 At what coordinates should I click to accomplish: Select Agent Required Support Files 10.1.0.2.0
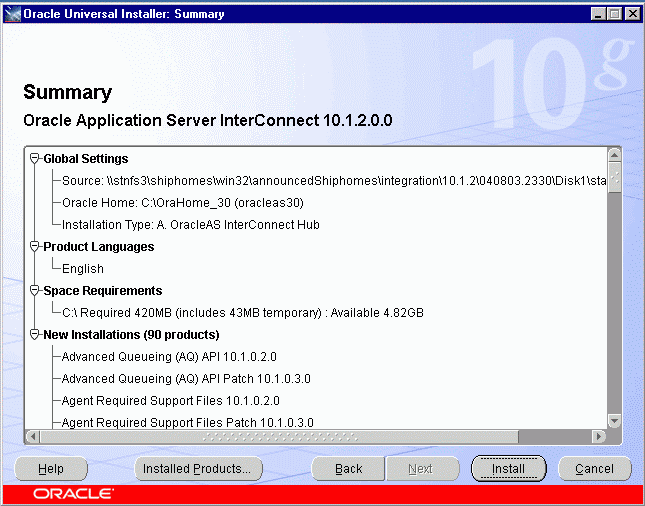pos(170,401)
